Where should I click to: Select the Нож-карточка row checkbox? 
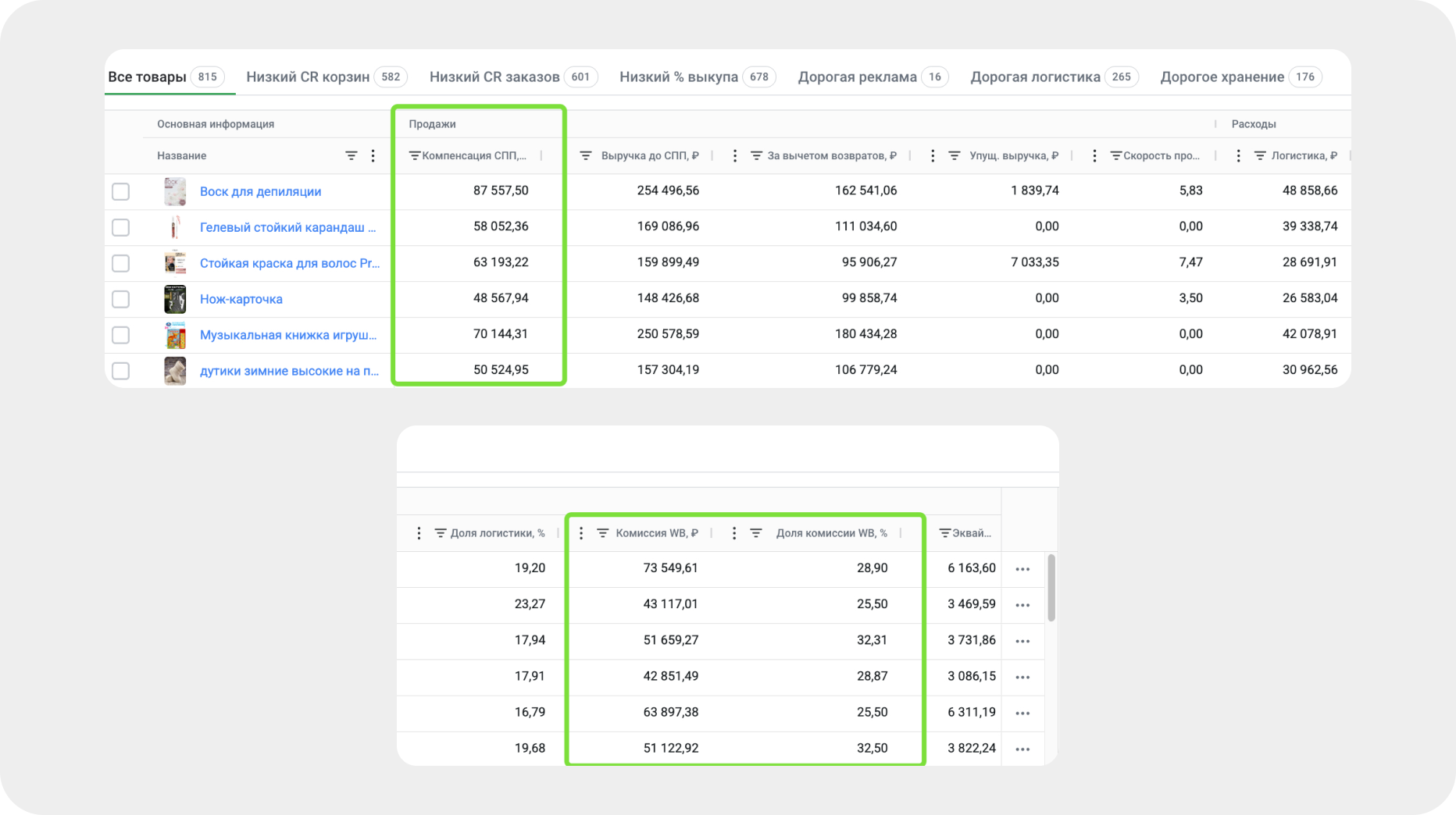coord(120,299)
